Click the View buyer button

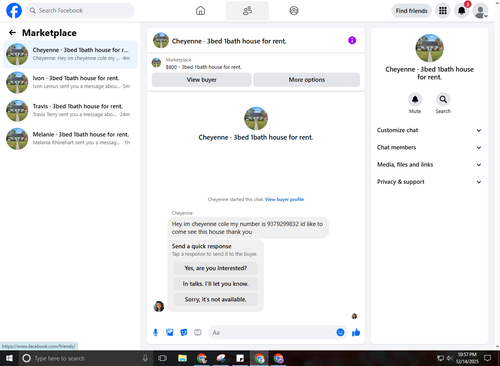(x=202, y=80)
